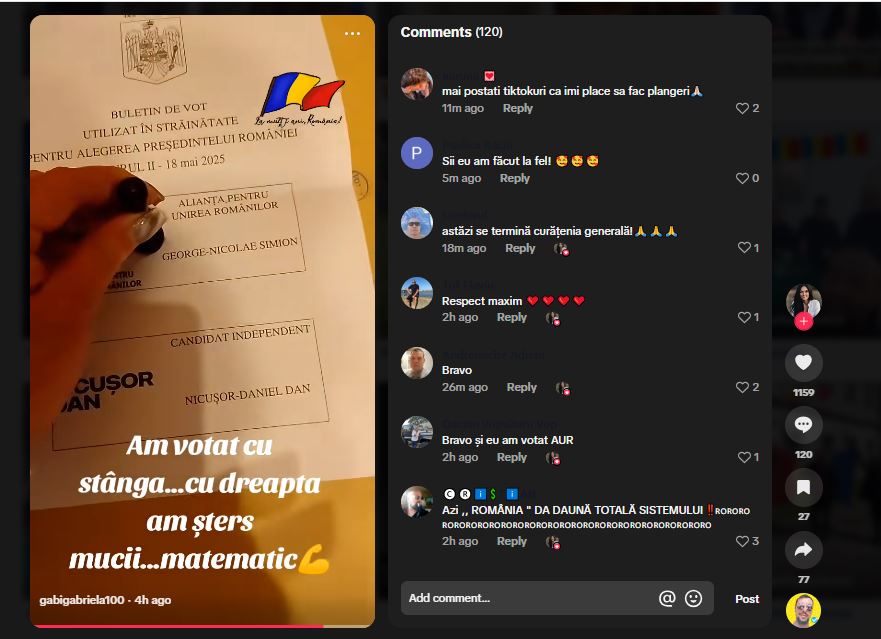The image size is (881, 639).
Task: Like the 'Respect maxim' comment
Action: click(x=748, y=318)
